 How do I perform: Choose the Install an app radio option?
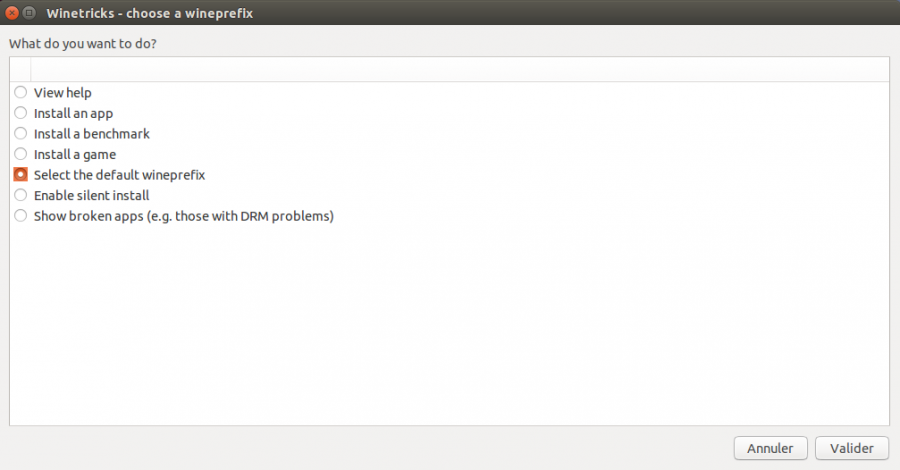(21, 112)
